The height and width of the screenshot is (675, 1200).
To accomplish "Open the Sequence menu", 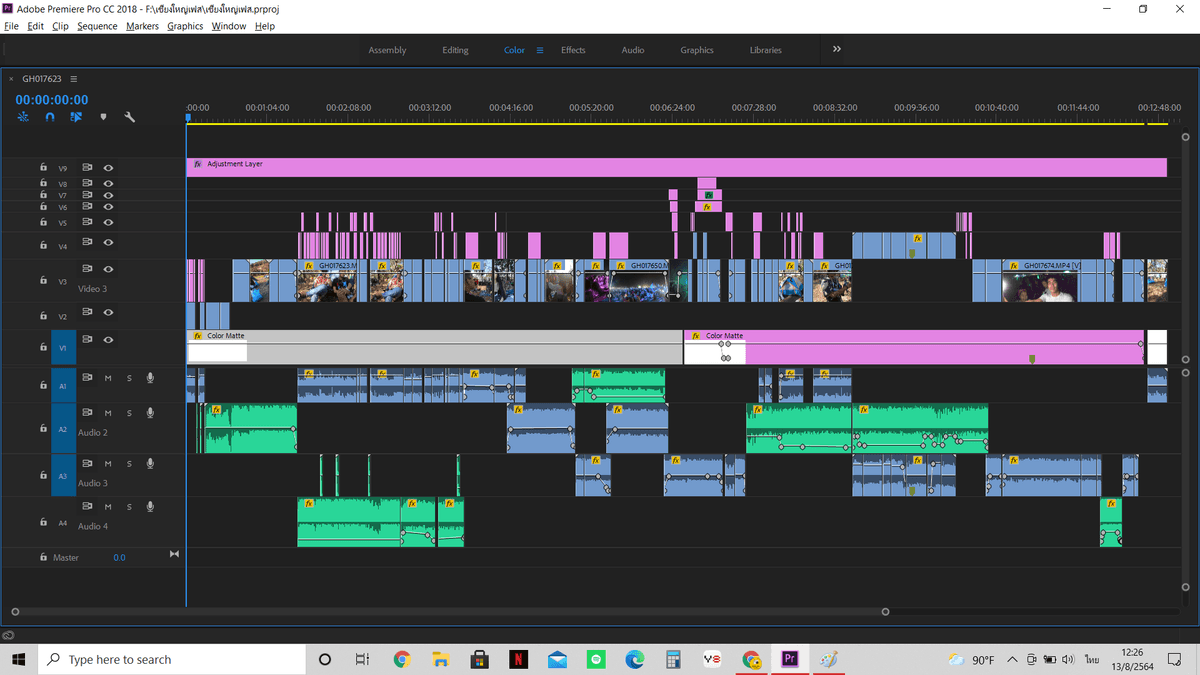I will 97,26.
